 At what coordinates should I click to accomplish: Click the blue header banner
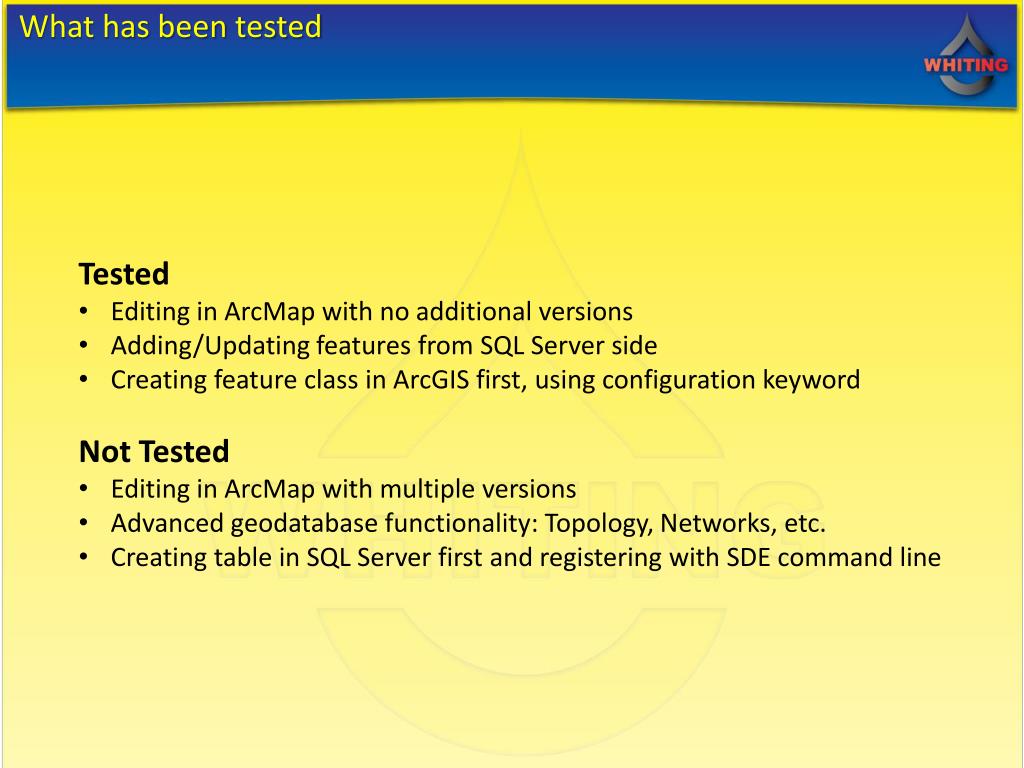point(512,55)
